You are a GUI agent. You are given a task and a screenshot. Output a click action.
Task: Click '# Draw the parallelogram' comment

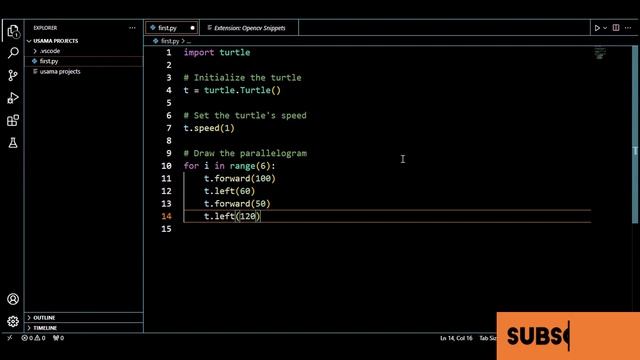pos(245,153)
